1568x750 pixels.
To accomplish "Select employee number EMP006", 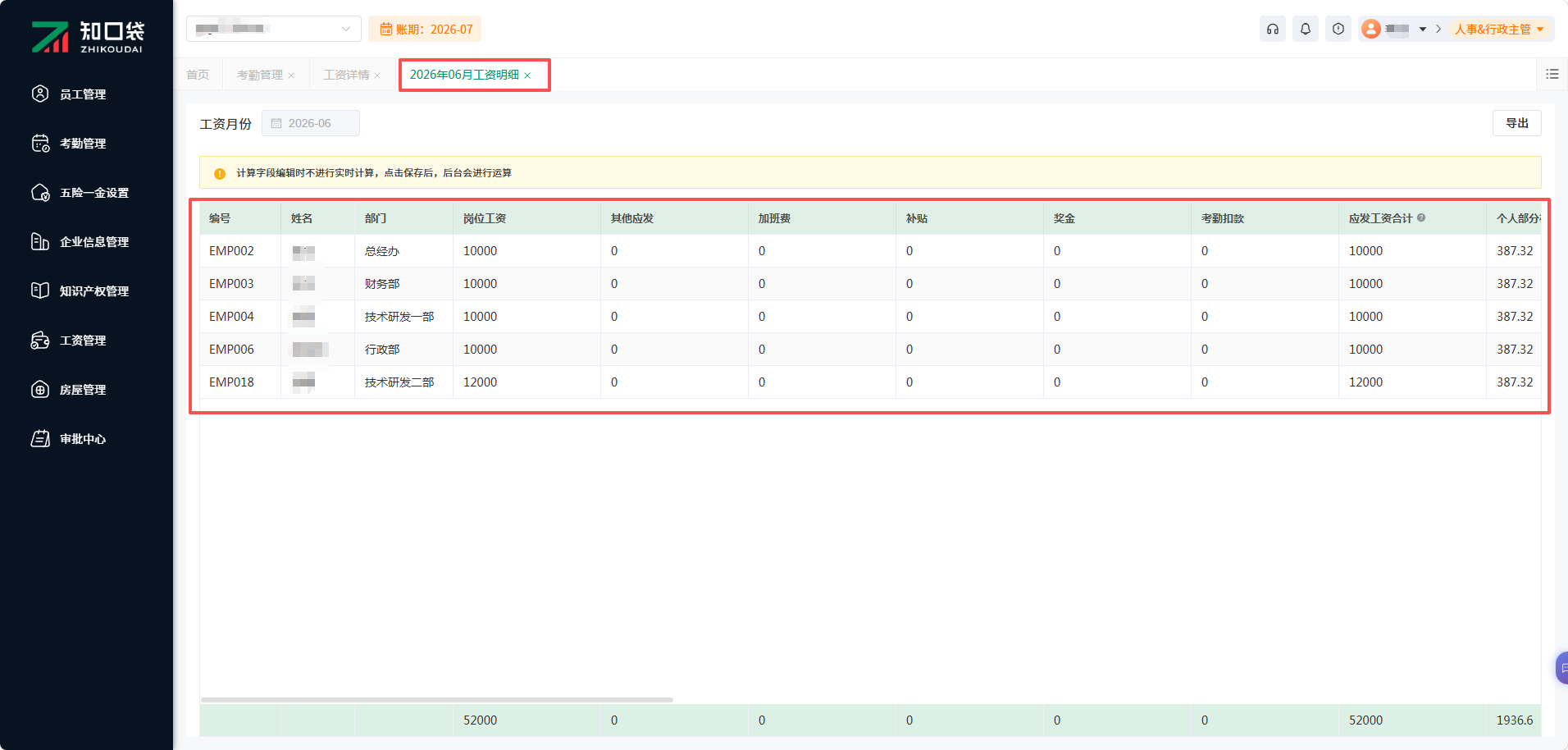I will click(231, 350).
